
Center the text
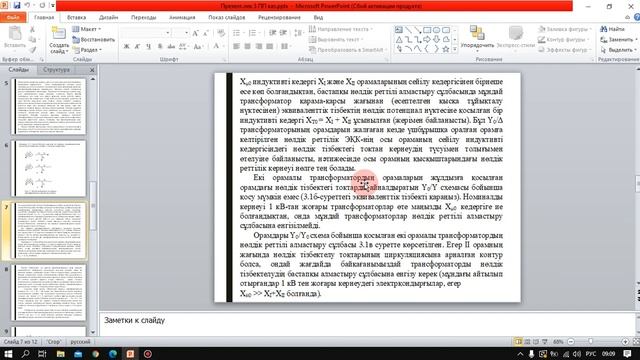[247, 47]
